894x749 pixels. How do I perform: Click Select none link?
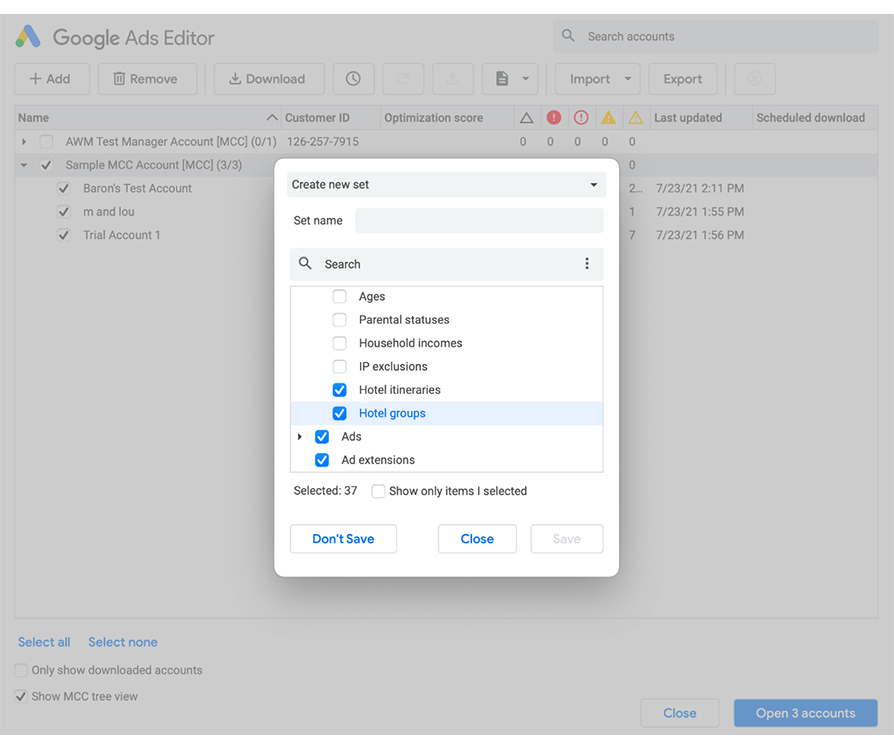pos(123,642)
